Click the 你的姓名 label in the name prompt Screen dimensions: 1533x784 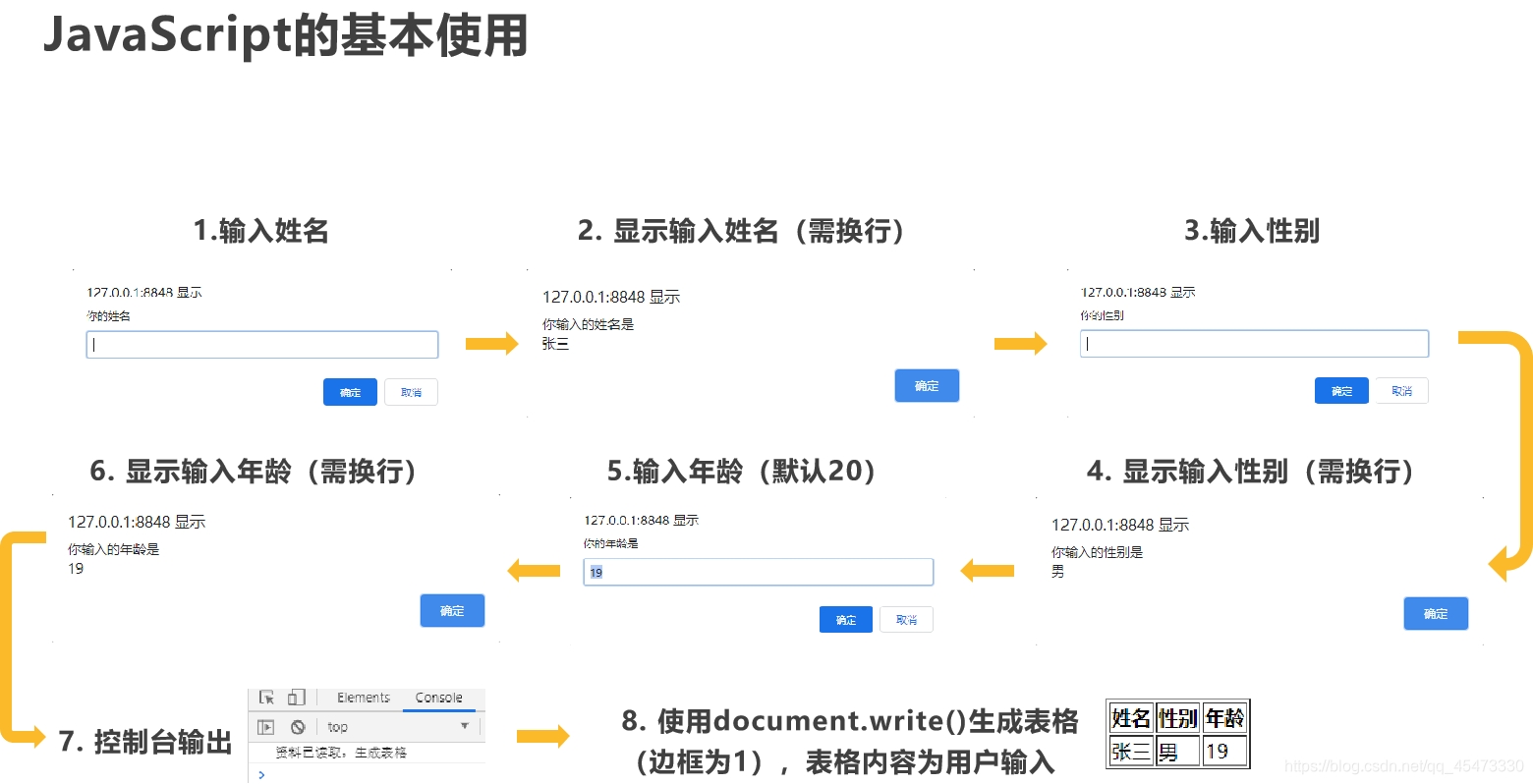[x=108, y=316]
